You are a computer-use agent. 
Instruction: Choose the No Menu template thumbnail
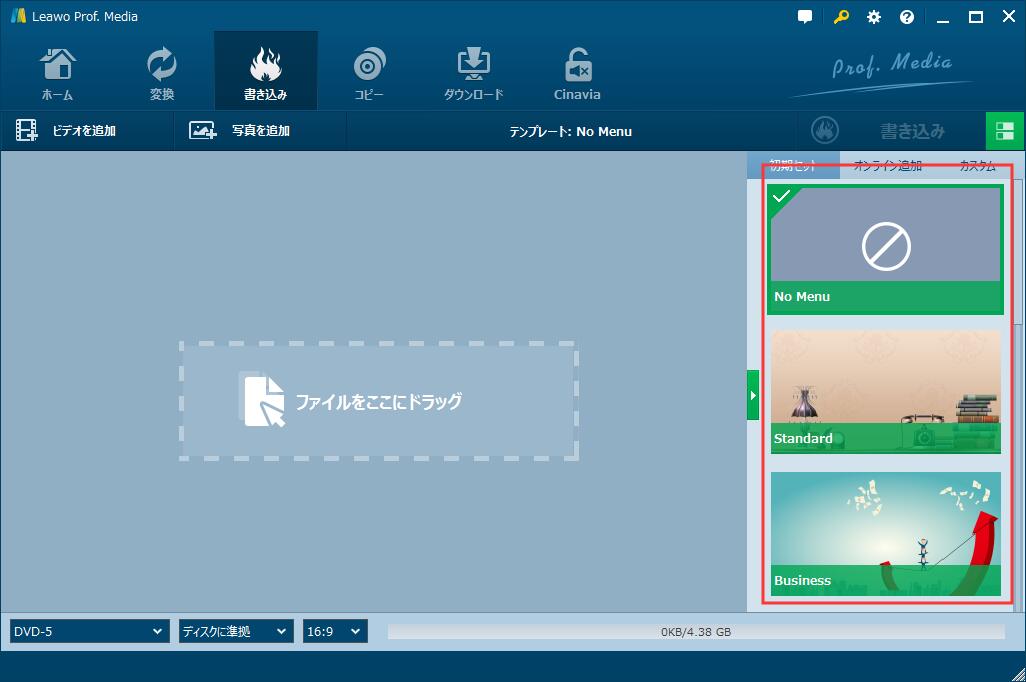(885, 249)
